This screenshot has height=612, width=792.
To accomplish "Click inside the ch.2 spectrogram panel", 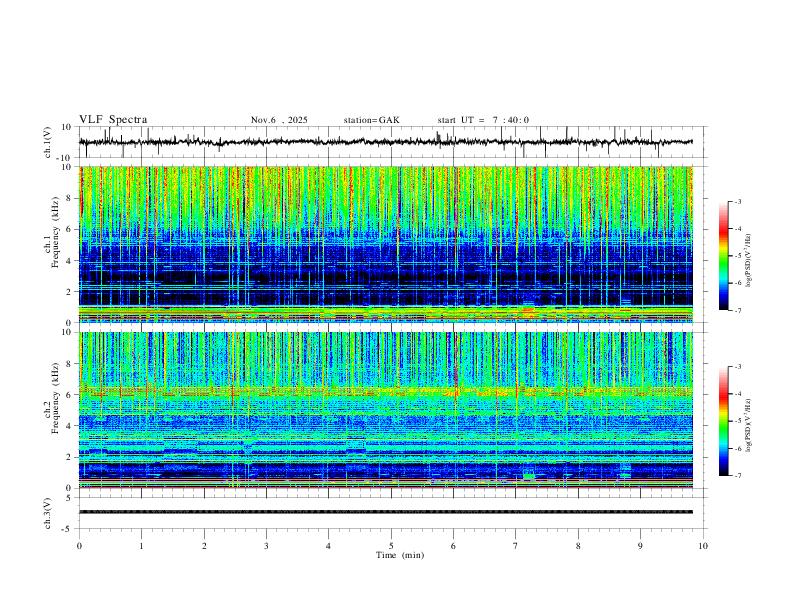I will (x=385, y=410).
